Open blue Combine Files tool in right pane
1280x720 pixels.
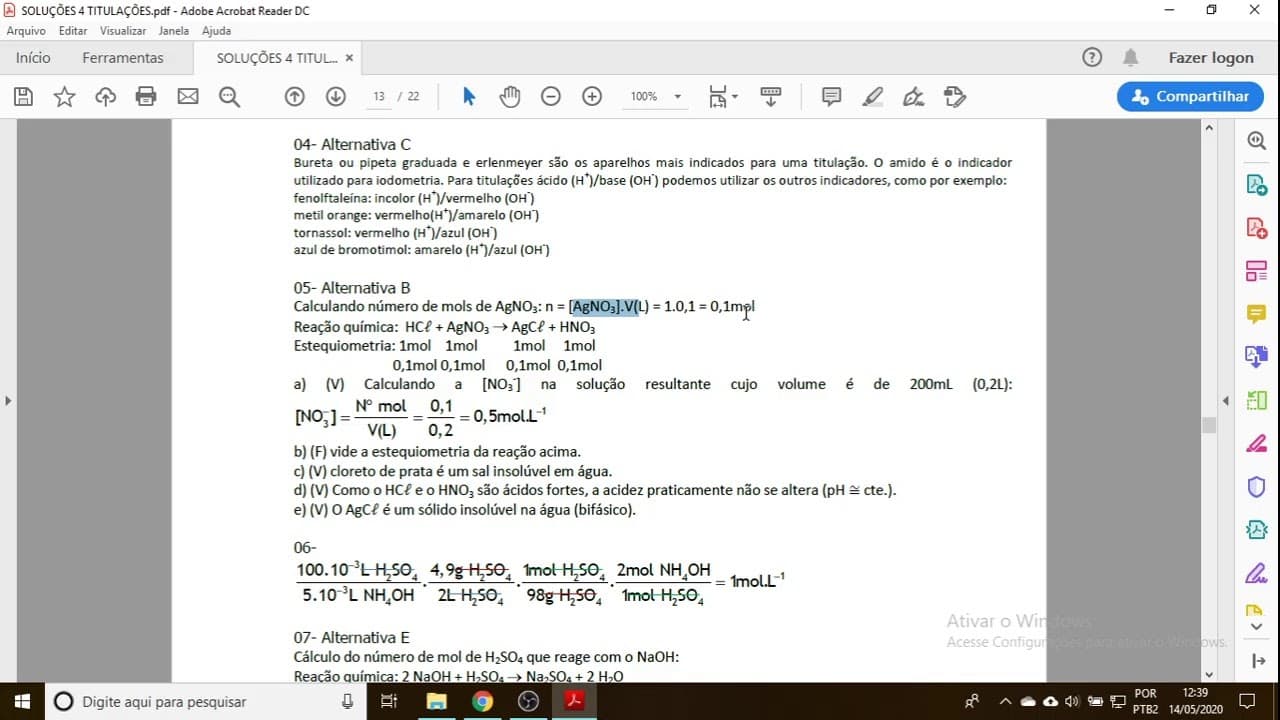click(x=1256, y=357)
